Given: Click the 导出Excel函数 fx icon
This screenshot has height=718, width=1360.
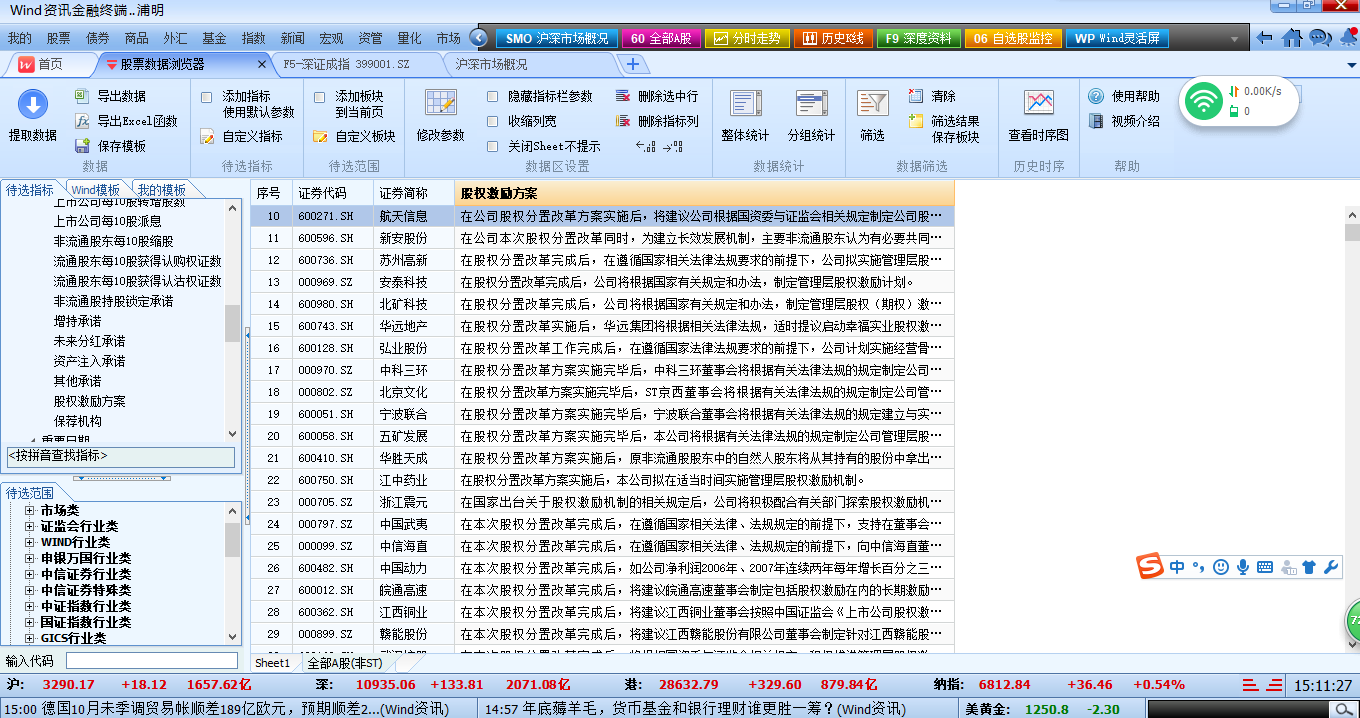Looking at the screenshot, I should click(83, 121).
